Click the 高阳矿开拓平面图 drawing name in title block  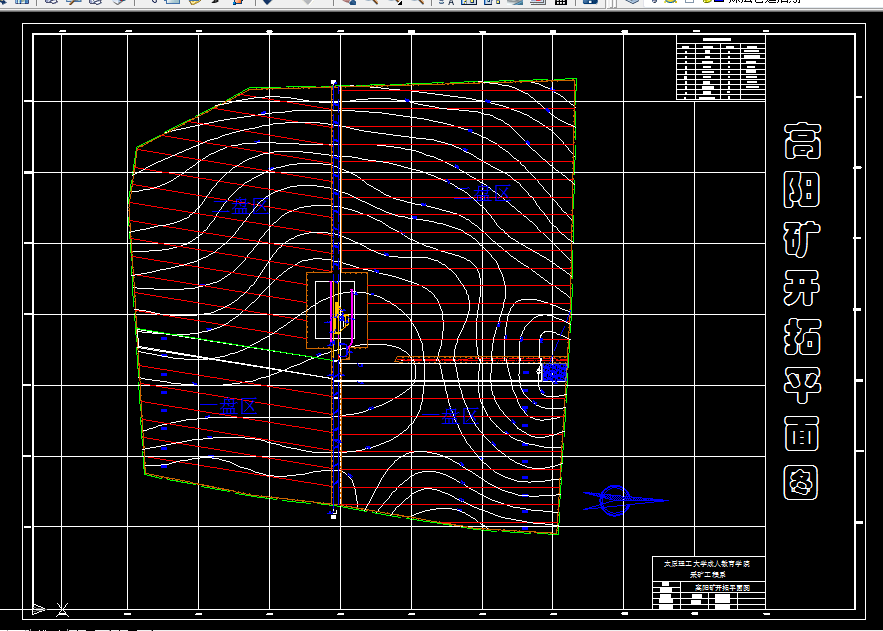click(722, 588)
